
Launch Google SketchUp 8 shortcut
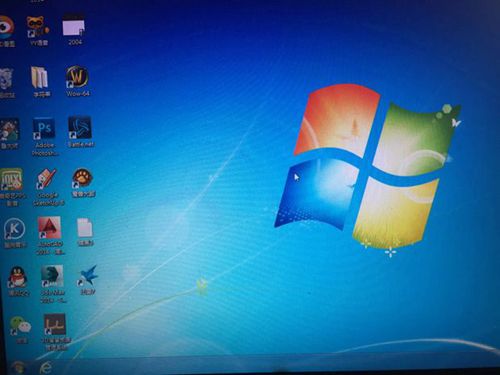tap(47, 179)
